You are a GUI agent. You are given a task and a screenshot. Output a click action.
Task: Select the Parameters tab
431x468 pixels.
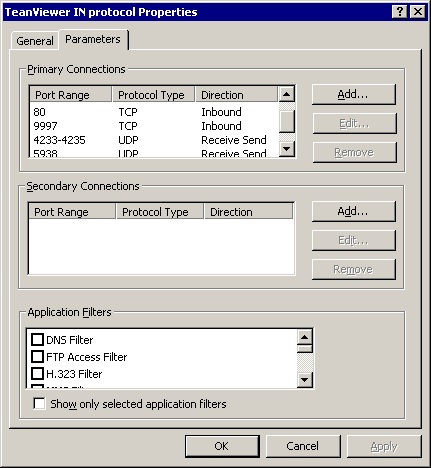click(93, 39)
